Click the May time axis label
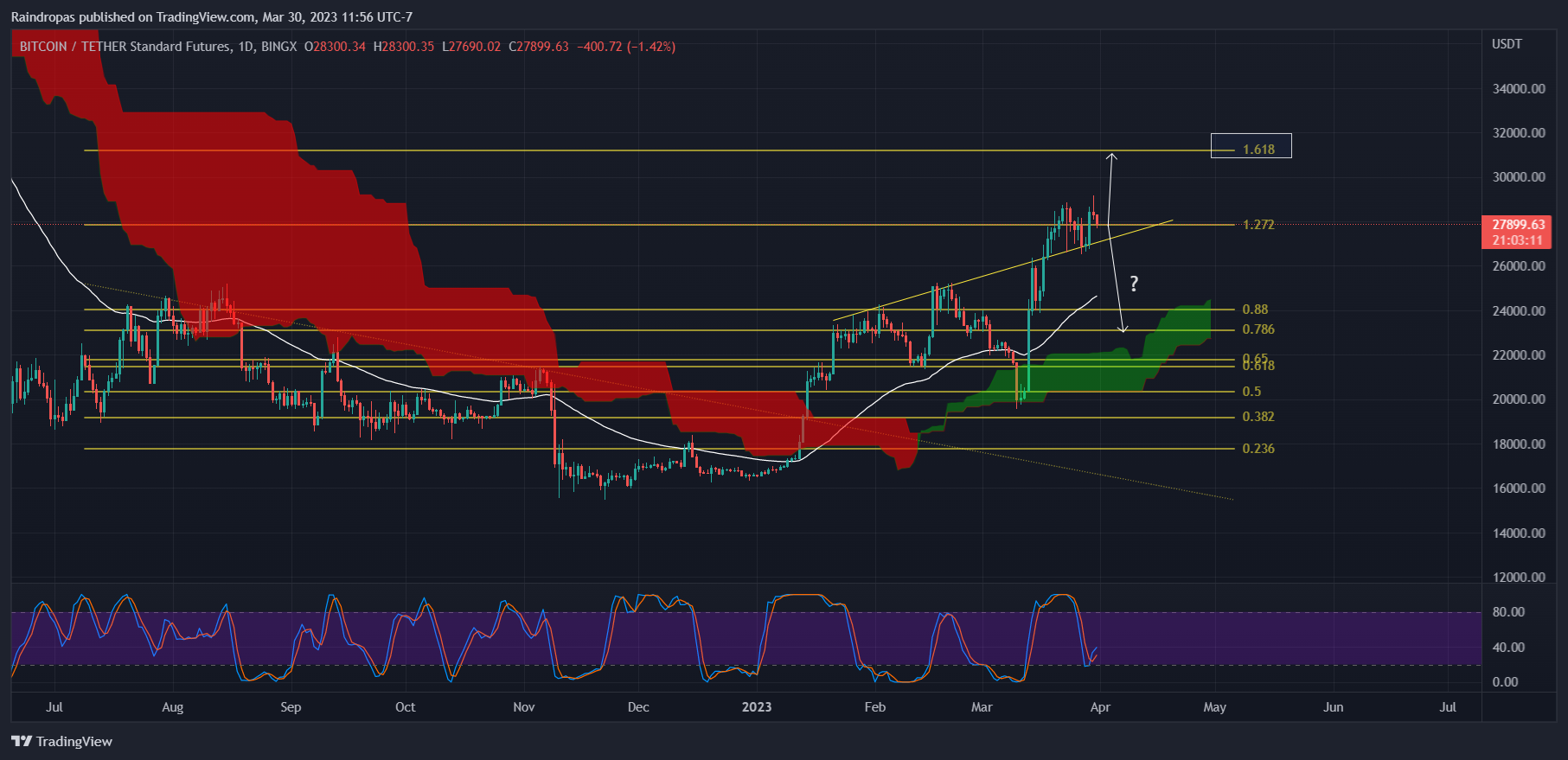The width and height of the screenshot is (1568, 760). click(1215, 707)
